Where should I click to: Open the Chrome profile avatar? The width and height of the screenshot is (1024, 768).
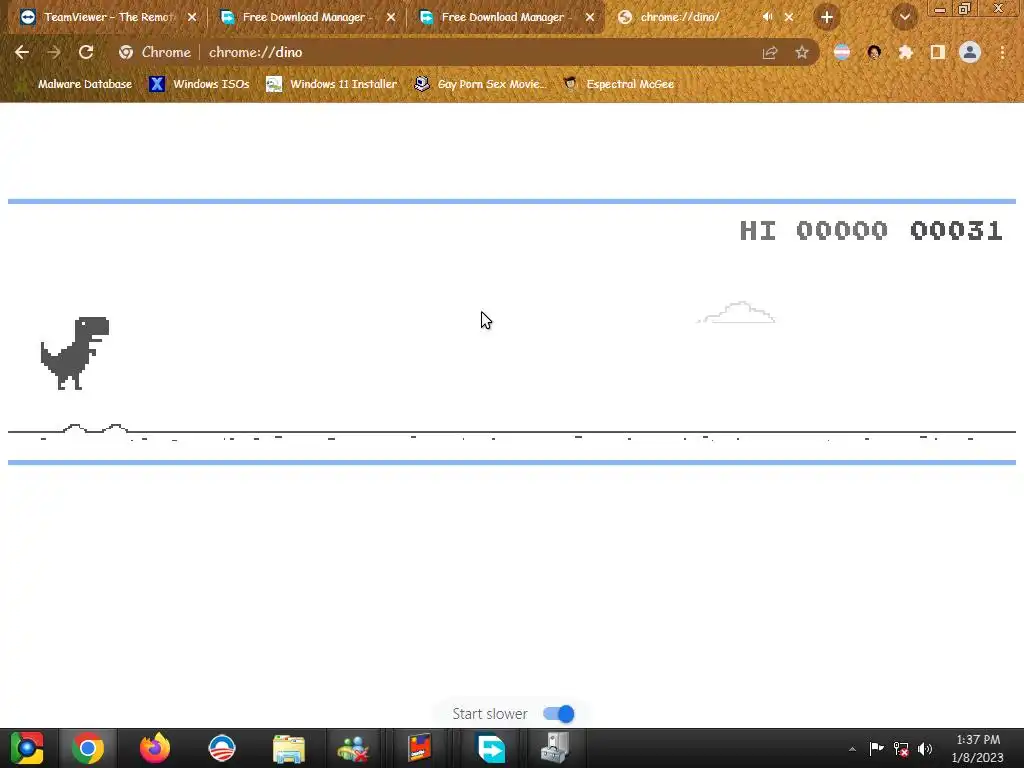[x=970, y=52]
